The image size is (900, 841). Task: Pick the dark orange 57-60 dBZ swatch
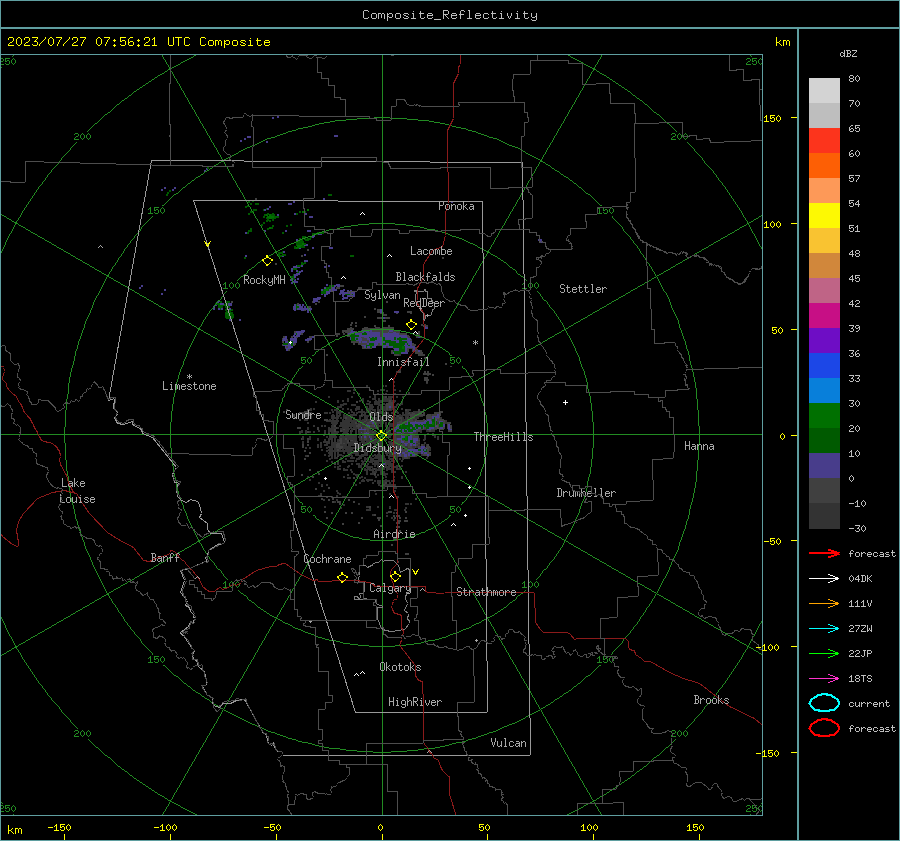(x=824, y=165)
